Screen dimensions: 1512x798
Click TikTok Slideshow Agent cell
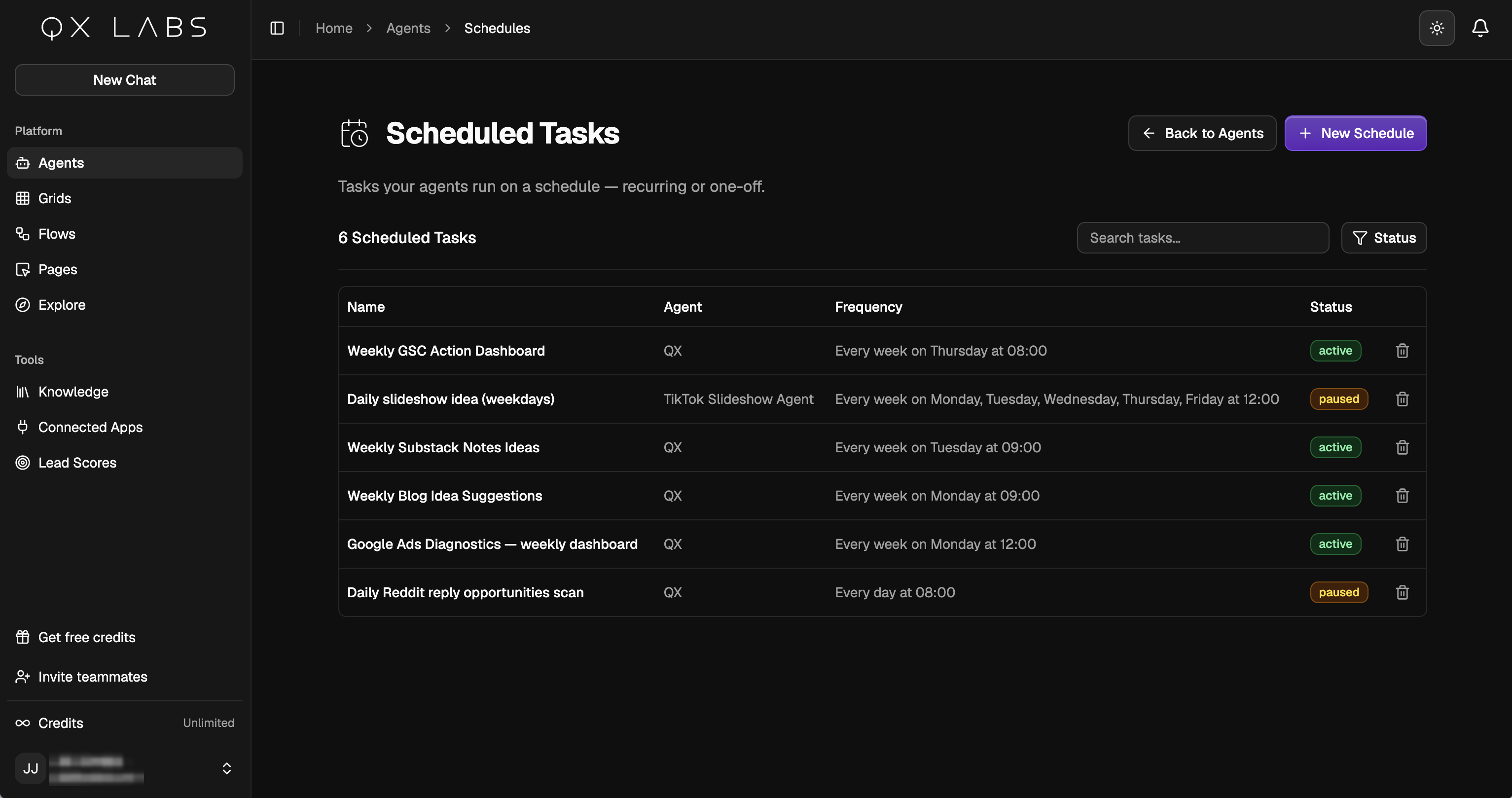[x=738, y=399]
